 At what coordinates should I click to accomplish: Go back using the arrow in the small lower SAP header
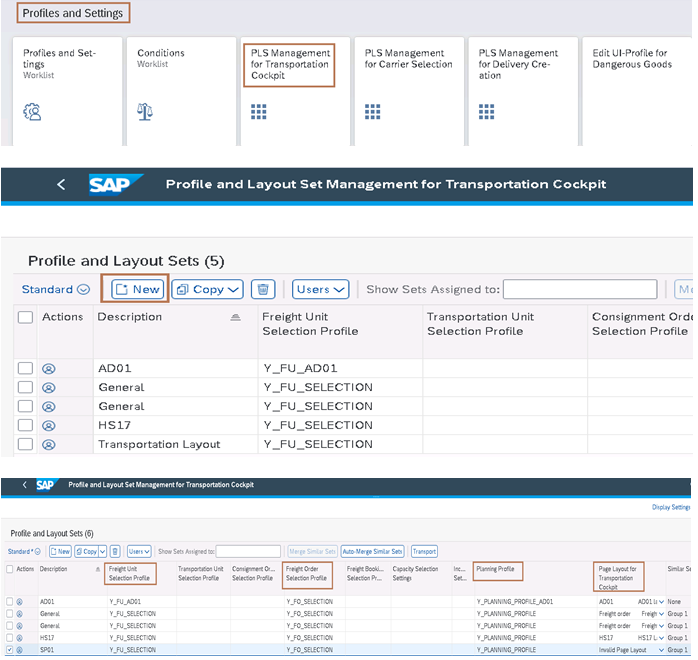(x=24, y=485)
